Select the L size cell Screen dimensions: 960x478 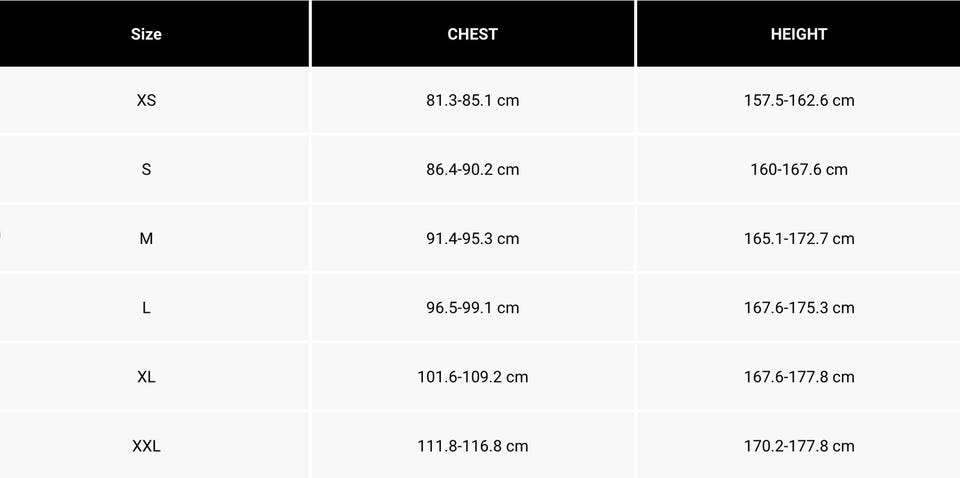[x=146, y=307]
